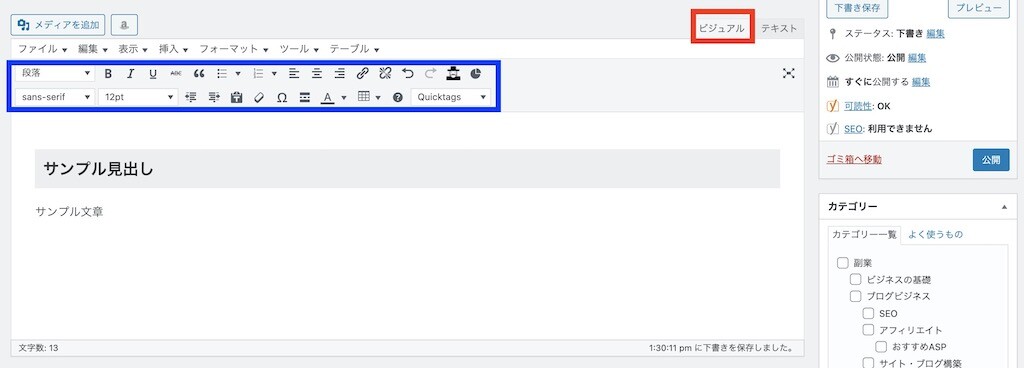Check the 副業 category

[x=842, y=264]
